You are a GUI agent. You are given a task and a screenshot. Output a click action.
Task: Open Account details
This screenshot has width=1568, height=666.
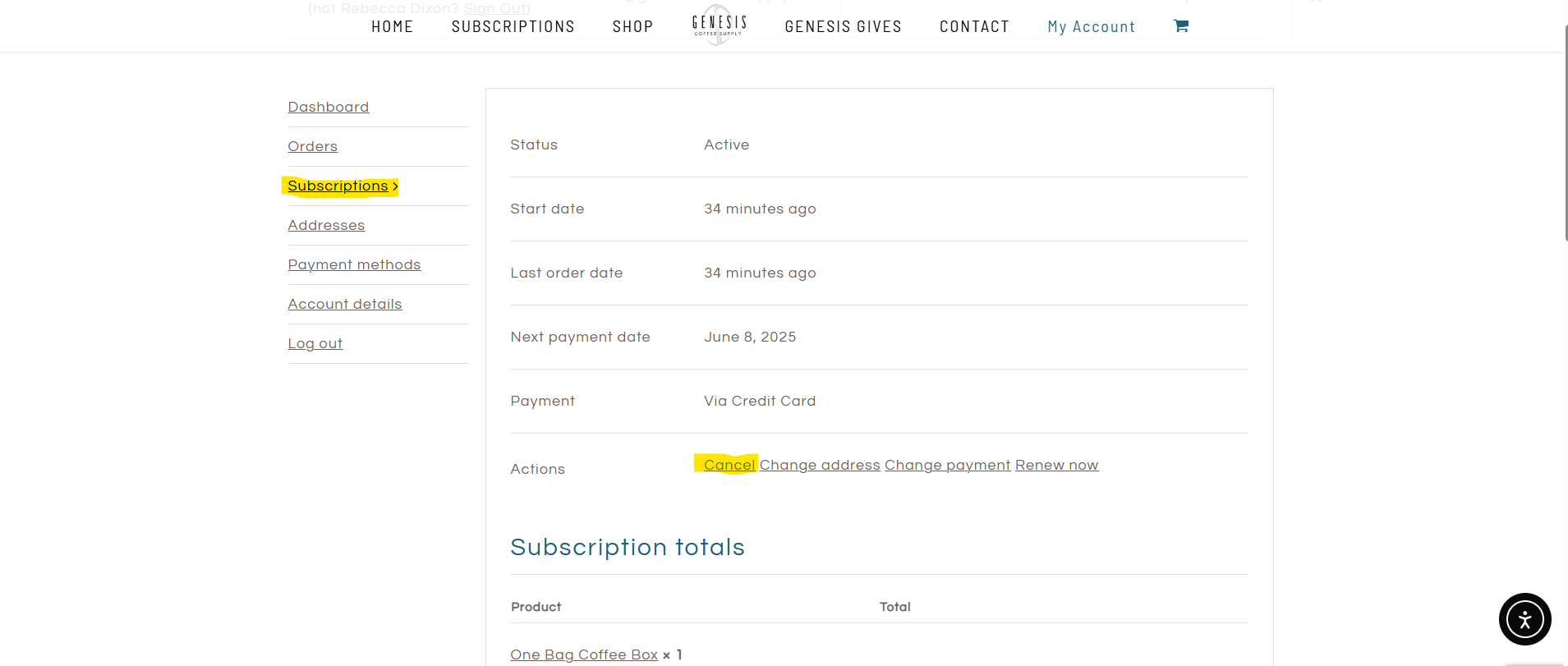tap(344, 305)
